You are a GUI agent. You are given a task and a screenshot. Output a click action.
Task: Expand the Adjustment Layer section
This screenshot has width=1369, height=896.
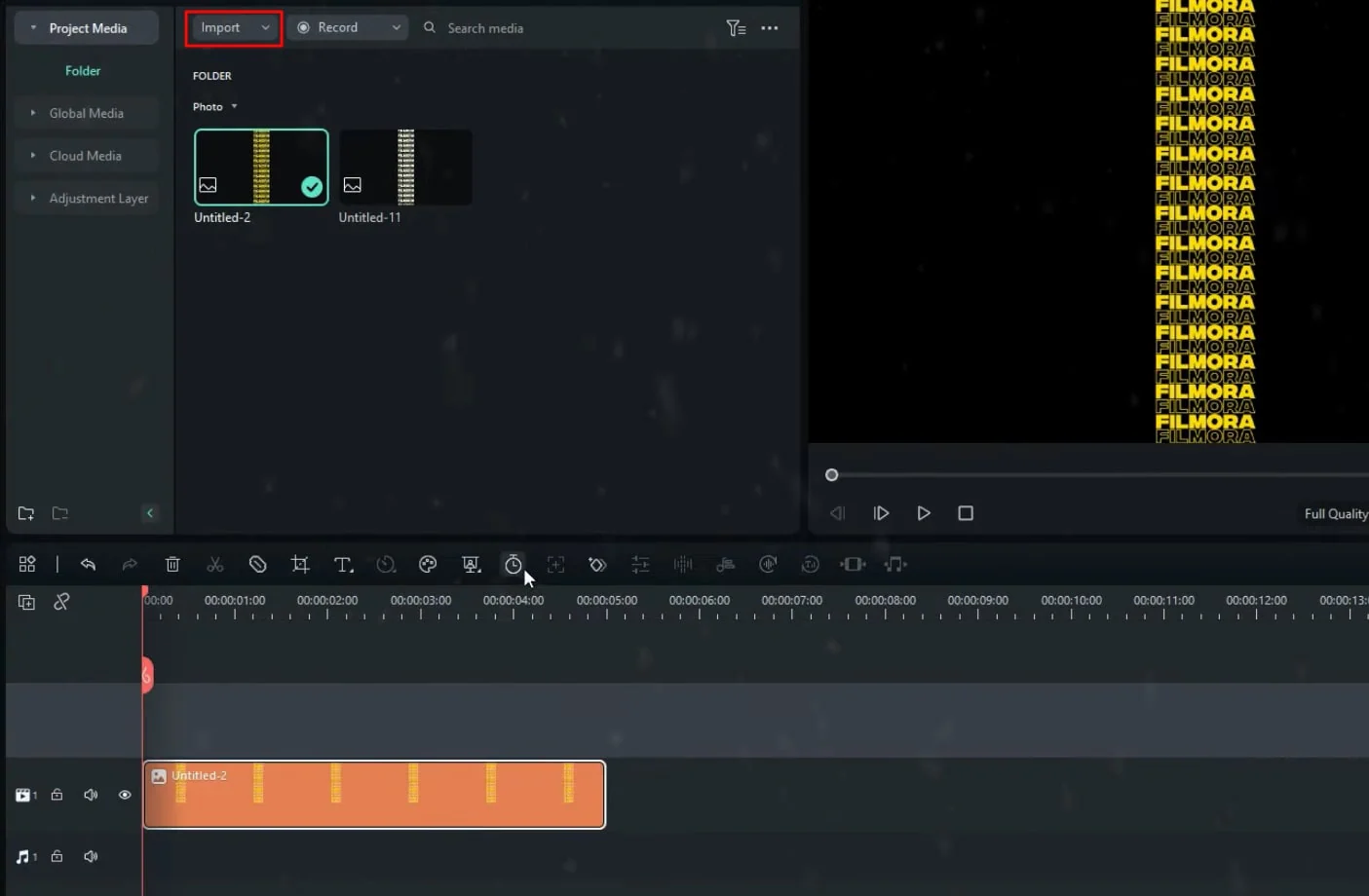click(33, 198)
